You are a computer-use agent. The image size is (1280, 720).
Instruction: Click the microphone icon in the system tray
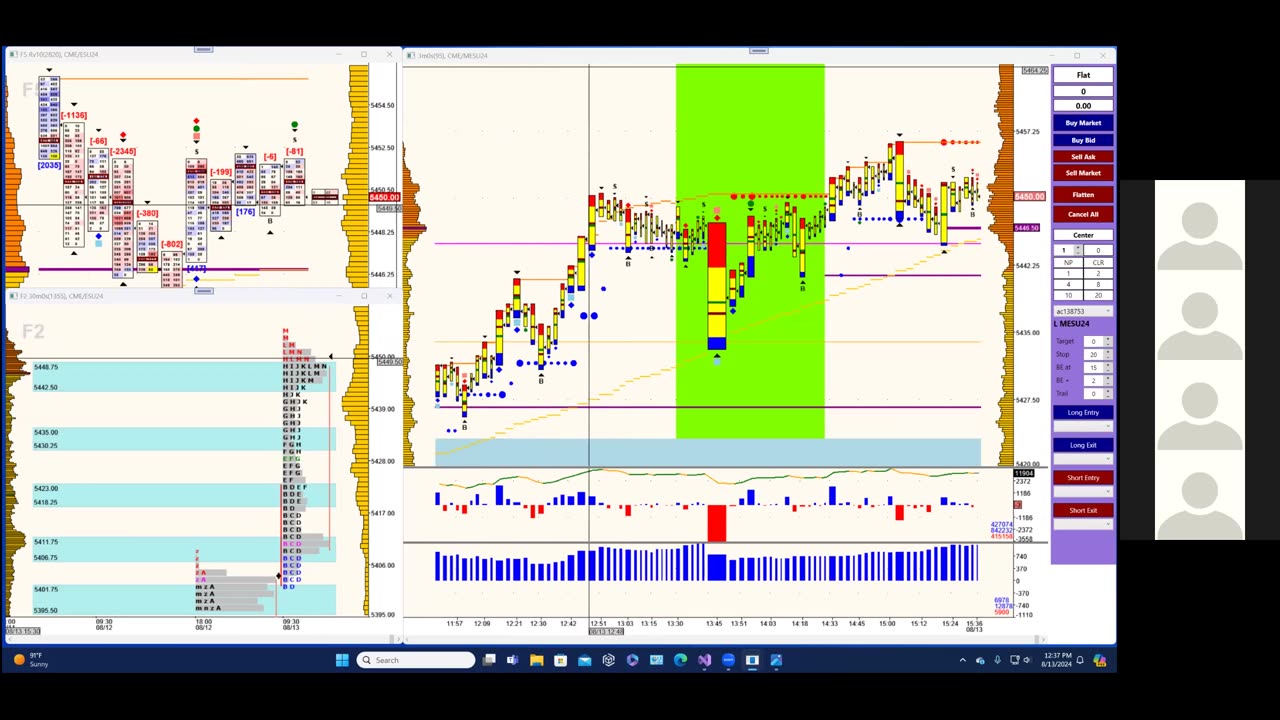(x=997, y=660)
